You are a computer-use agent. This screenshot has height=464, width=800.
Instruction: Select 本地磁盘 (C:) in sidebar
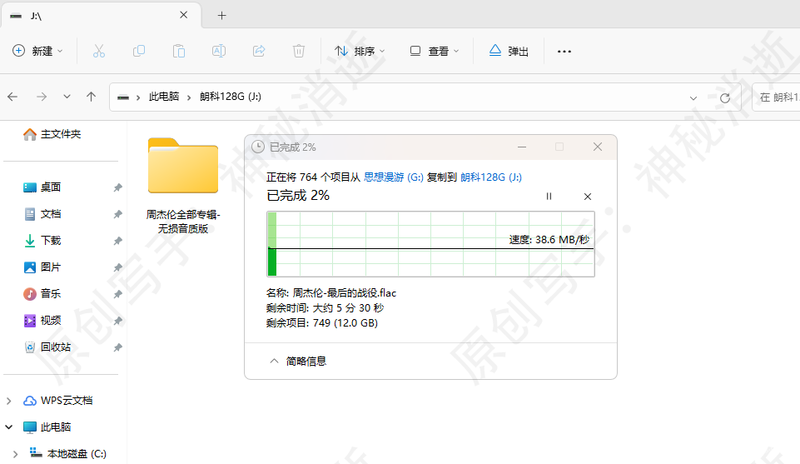pos(68,453)
